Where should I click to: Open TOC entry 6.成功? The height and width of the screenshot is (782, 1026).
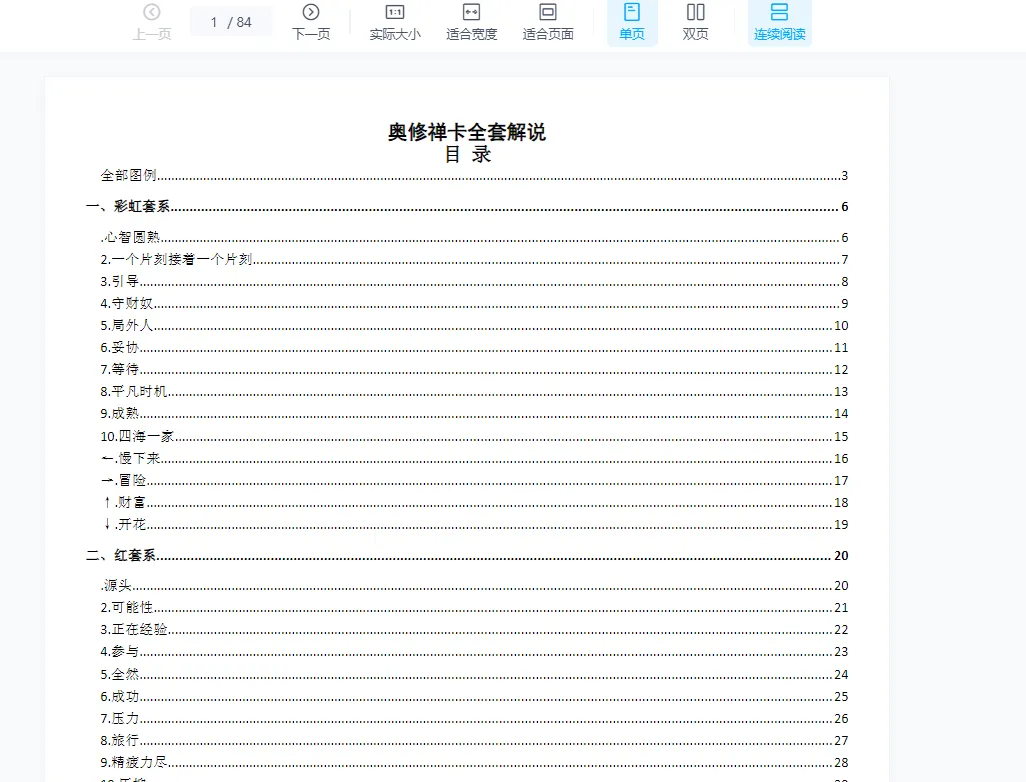[x=474, y=696]
